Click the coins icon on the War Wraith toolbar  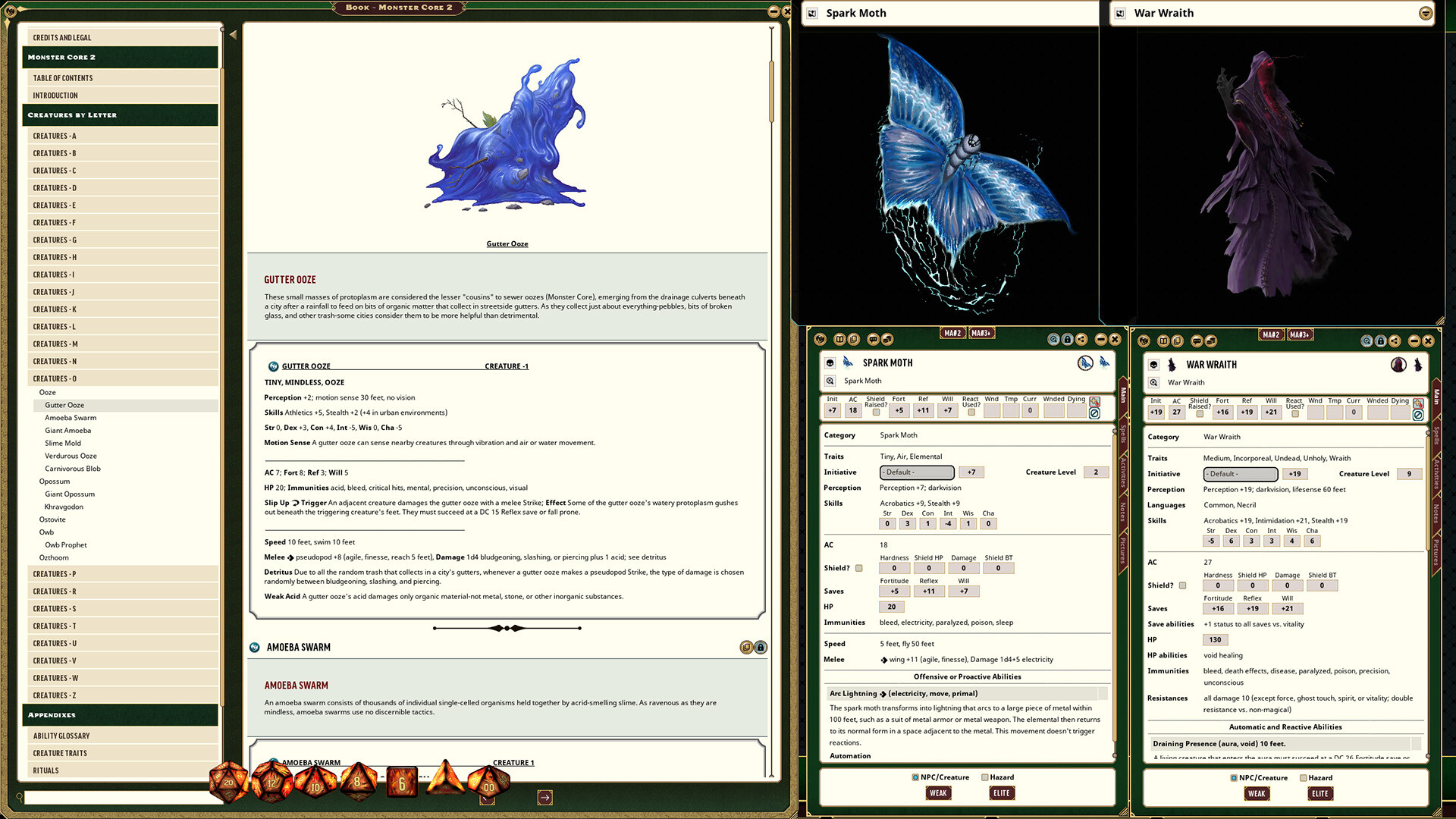(x=1211, y=341)
